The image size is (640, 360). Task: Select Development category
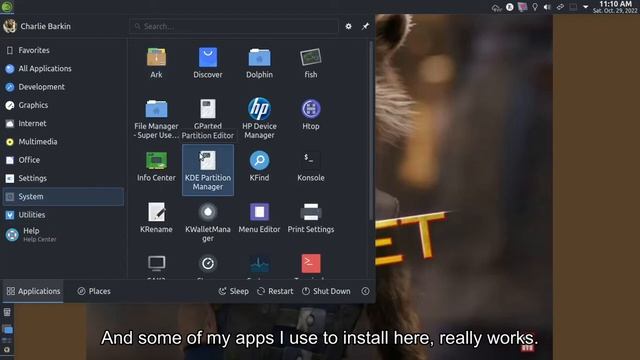[63, 87]
